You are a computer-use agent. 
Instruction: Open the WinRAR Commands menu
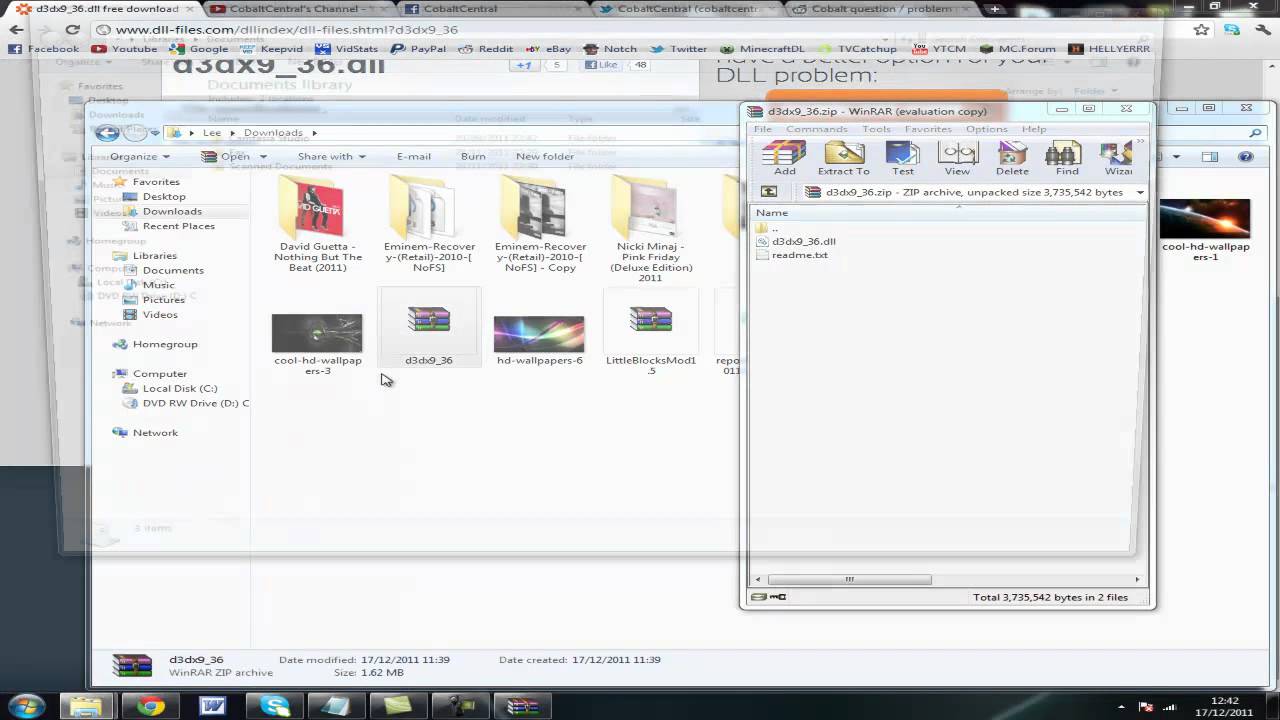(x=816, y=129)
